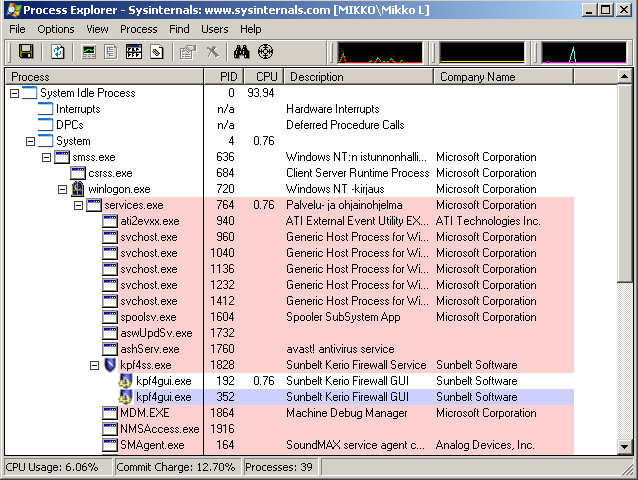
Task: Open the File menu
Action: click(17, 29)
